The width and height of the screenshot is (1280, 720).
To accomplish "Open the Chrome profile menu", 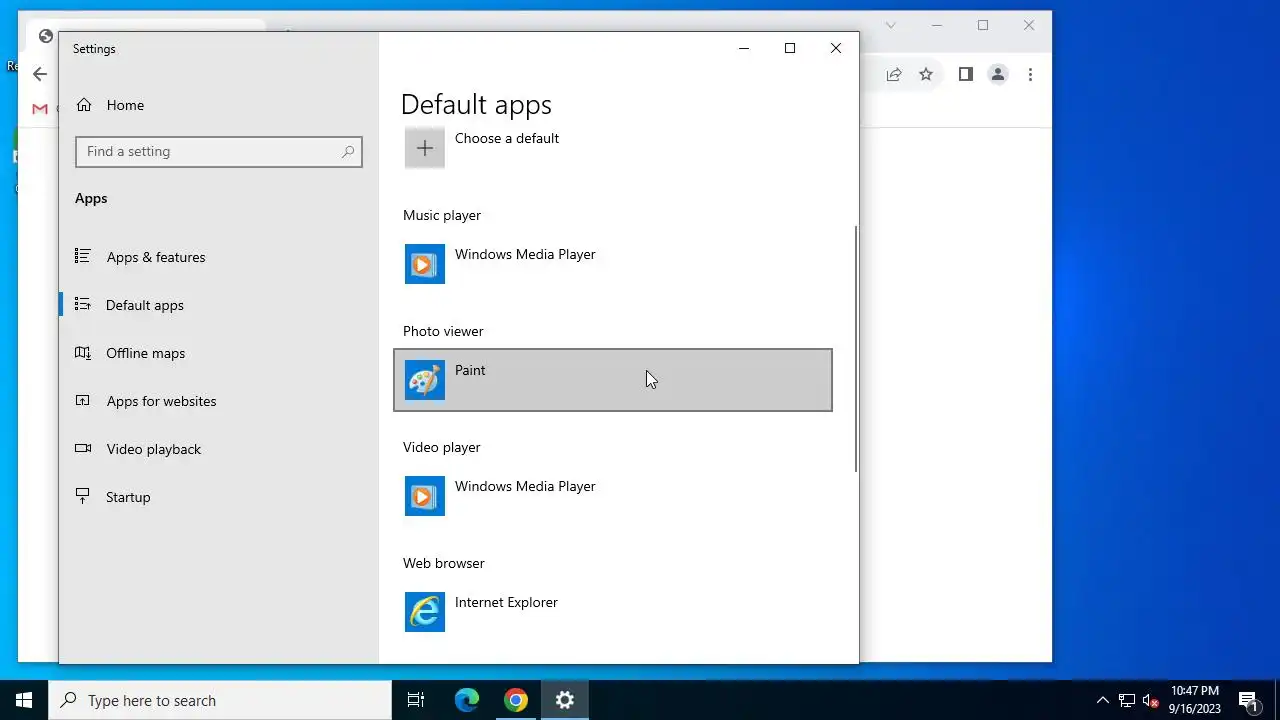I will coord(998,74).
